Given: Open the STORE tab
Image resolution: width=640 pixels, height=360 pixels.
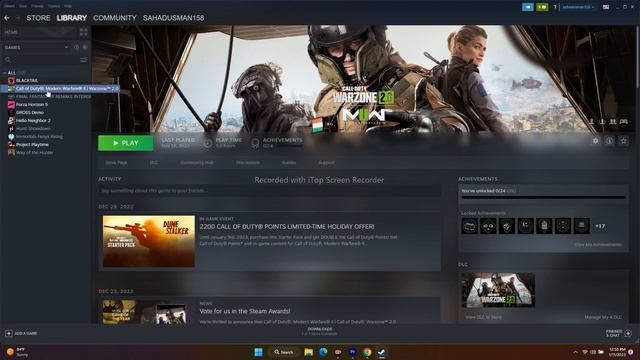Looking at the screenshot, I should pos(38,18).
